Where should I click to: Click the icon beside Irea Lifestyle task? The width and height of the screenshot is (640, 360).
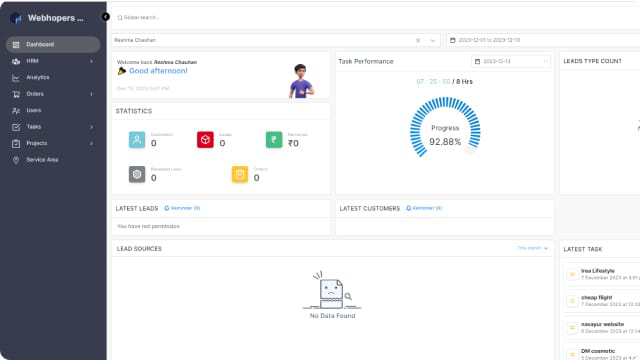point(572,274)
